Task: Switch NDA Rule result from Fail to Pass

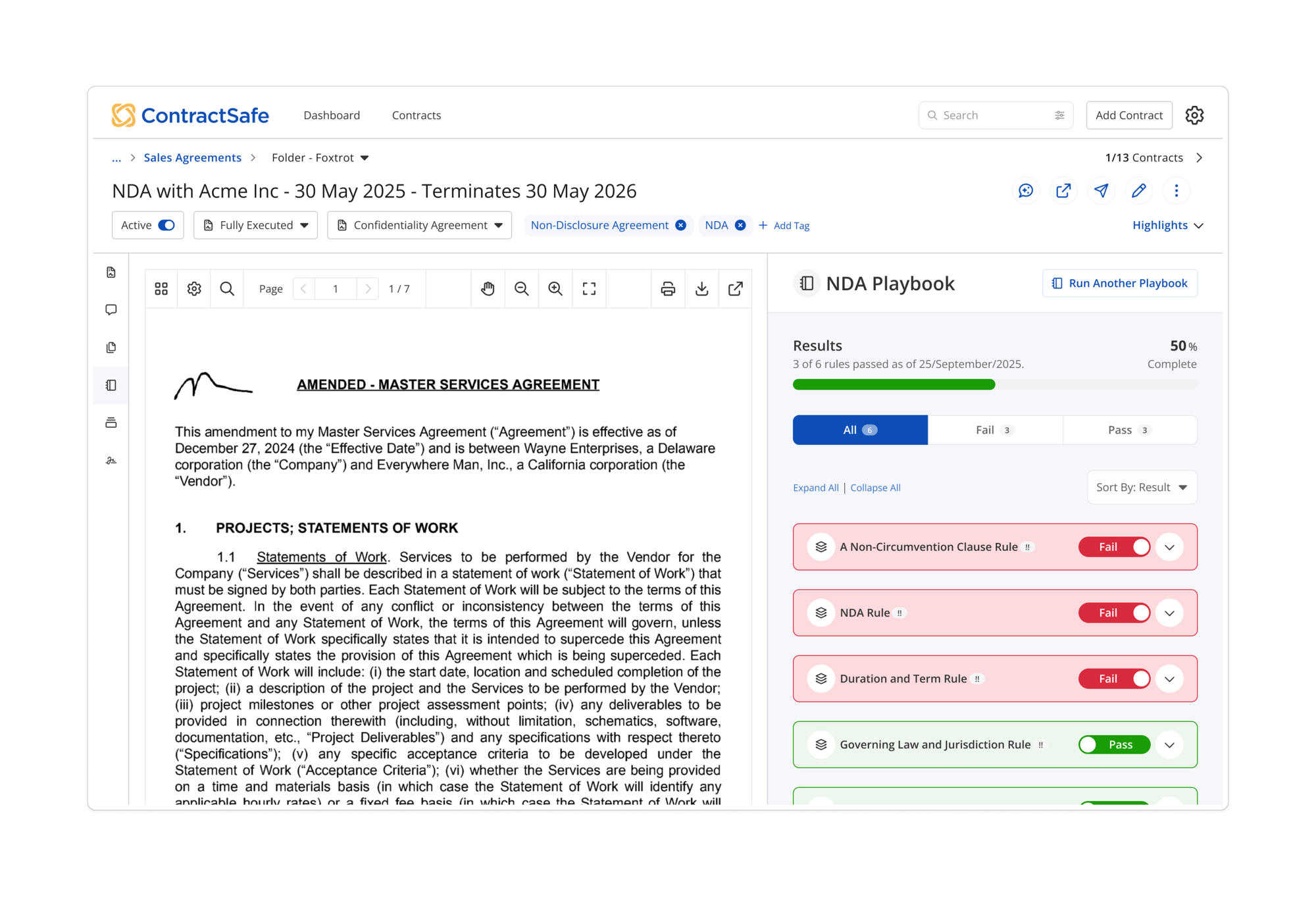Action: 1114,613
